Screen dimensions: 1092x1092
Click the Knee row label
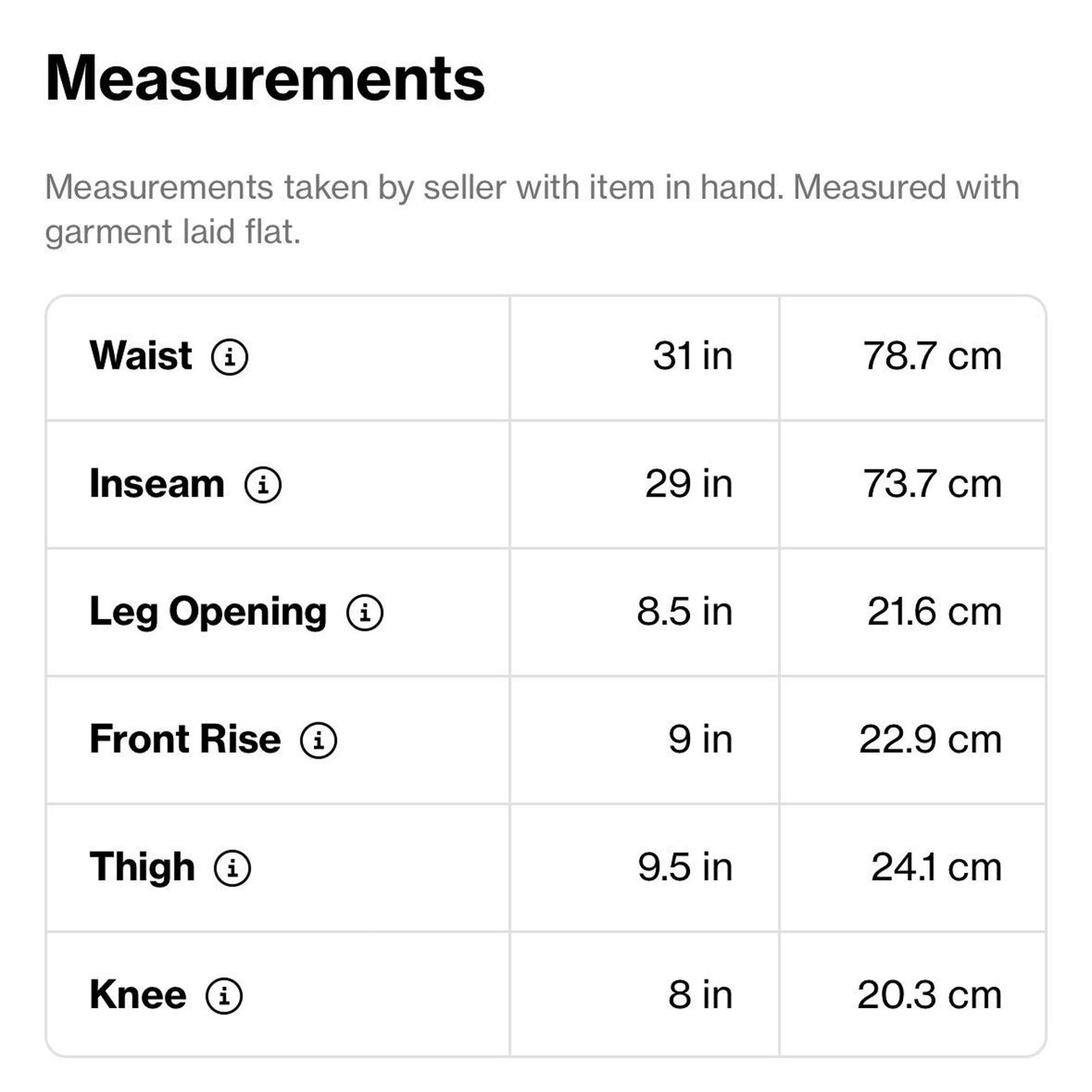[138, 995]
